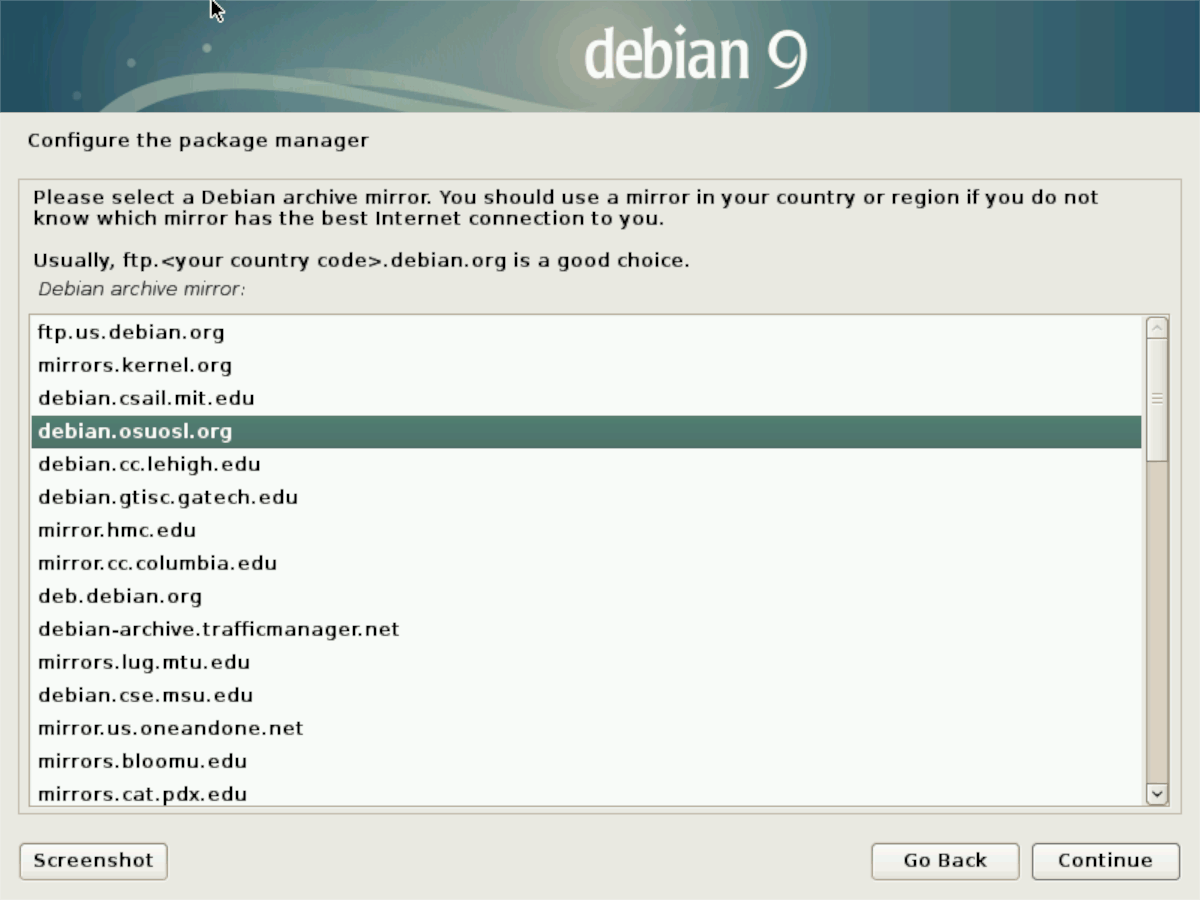
Task: Select debian-archive.trafficmanager.net
Action: coord(218,629)
